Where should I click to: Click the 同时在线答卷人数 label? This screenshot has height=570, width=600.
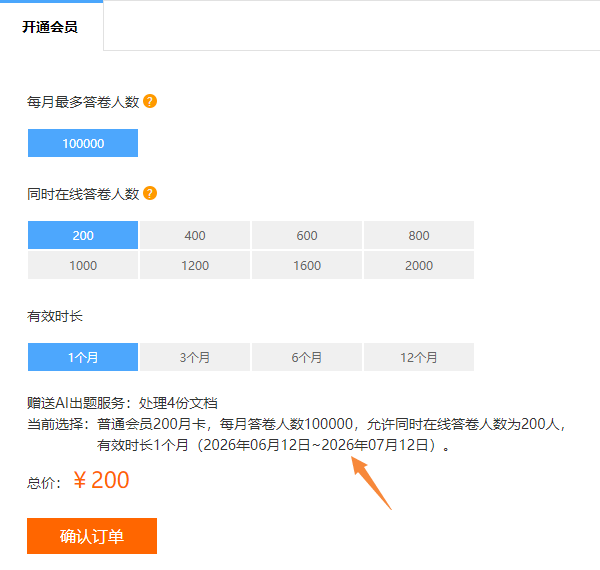83,194
